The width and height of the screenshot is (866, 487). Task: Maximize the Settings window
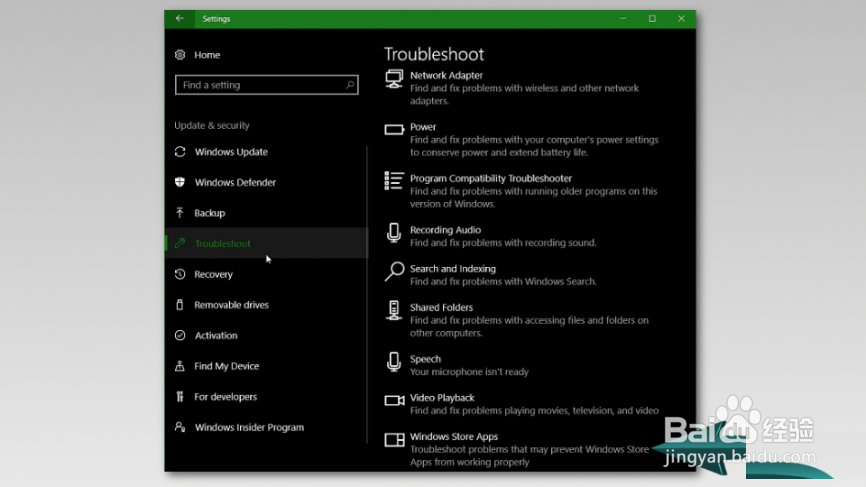click(652, 18)
